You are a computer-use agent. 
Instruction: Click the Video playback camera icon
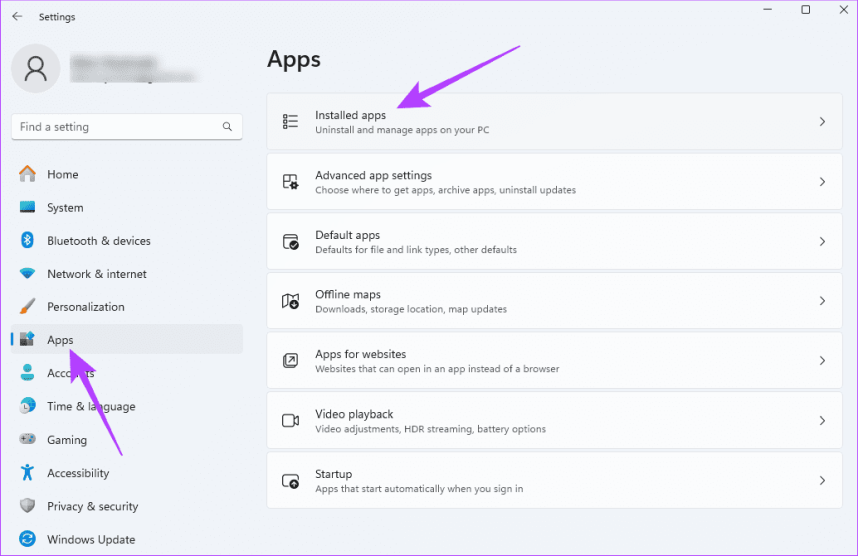coord(291,421)
